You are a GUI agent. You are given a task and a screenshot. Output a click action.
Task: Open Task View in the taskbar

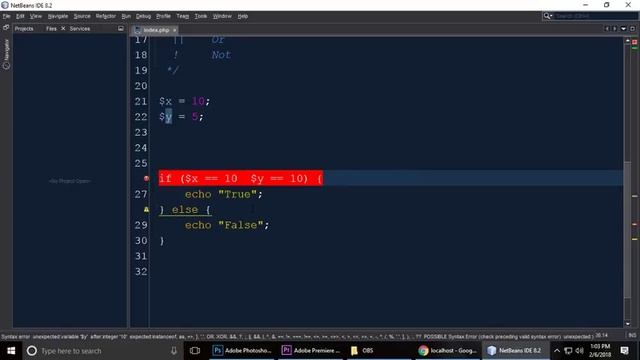pos(195,351)
